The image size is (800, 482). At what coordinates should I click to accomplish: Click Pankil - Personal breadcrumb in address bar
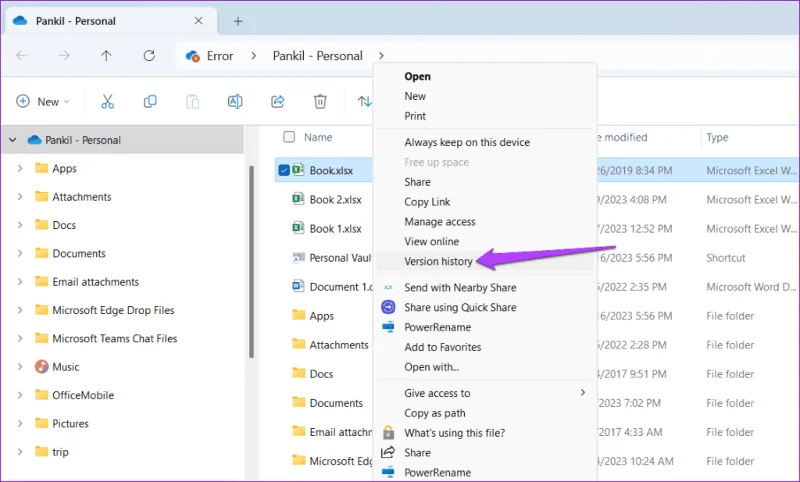click(317, 56)
